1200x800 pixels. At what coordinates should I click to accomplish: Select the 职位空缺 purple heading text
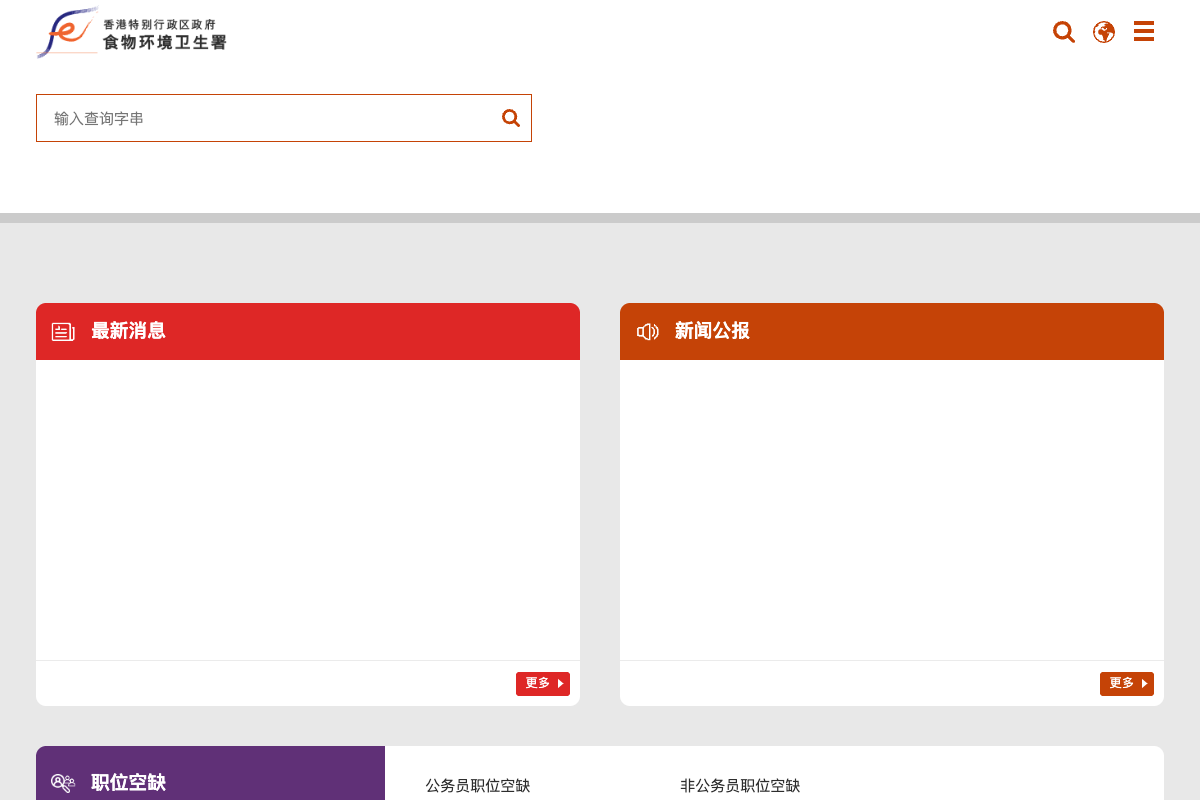(128, 783)
